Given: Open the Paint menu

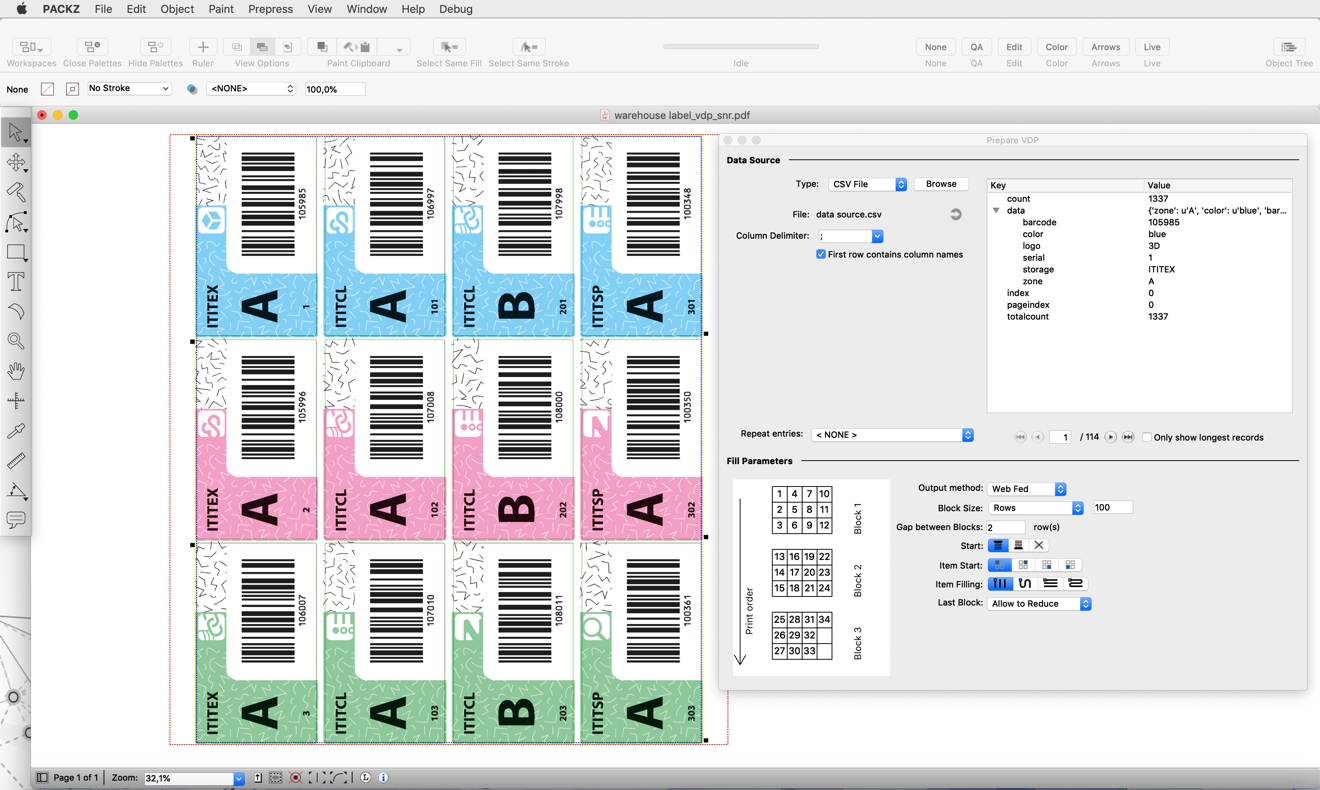Looking at the screenshot, I should 221,9.
